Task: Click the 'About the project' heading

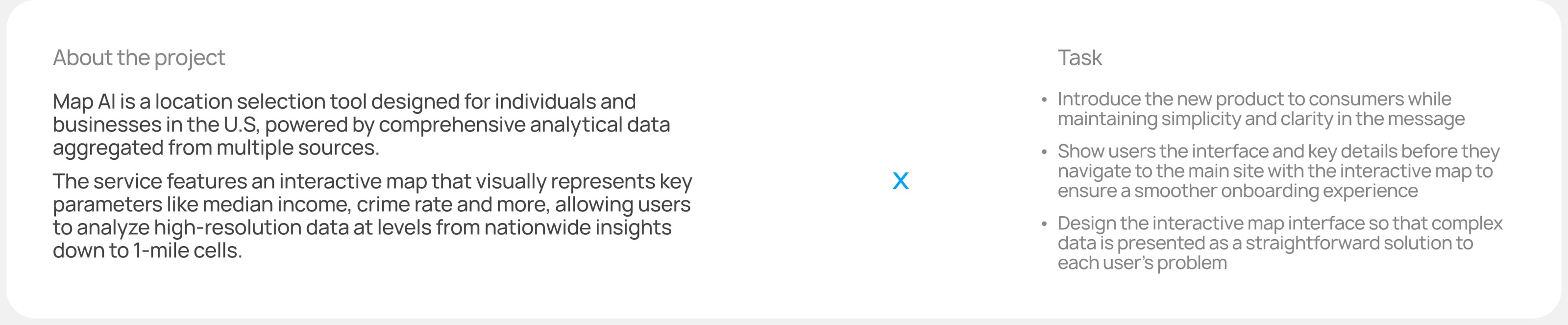Action: pos(139,58)
